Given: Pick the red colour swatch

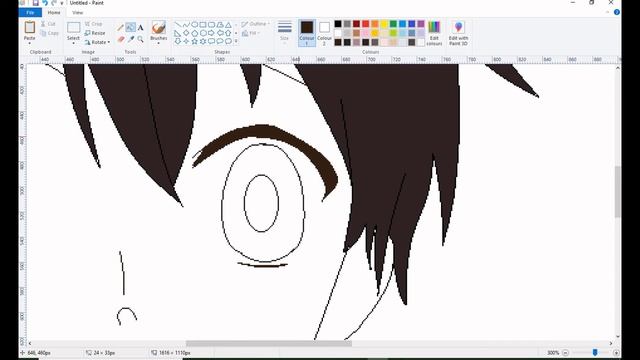Looking at the screenshot, I should point(366,24).
